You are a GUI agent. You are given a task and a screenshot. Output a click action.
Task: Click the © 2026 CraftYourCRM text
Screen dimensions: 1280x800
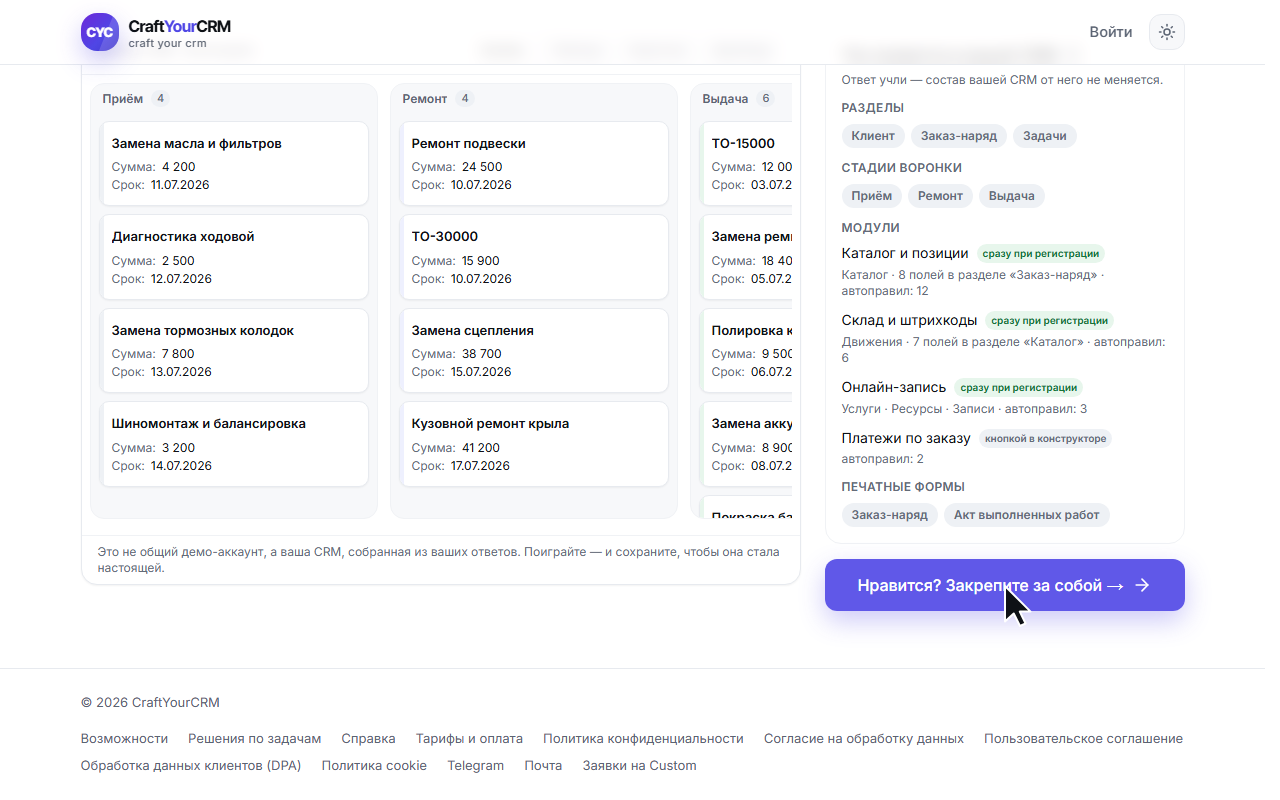click(x=150, y=703)
